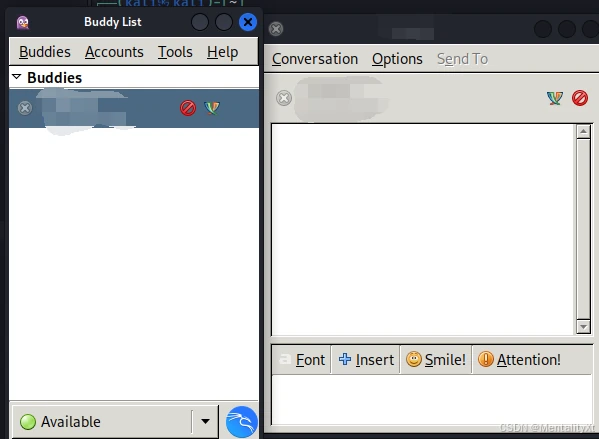Open the Conversation menu

(315, 59)
